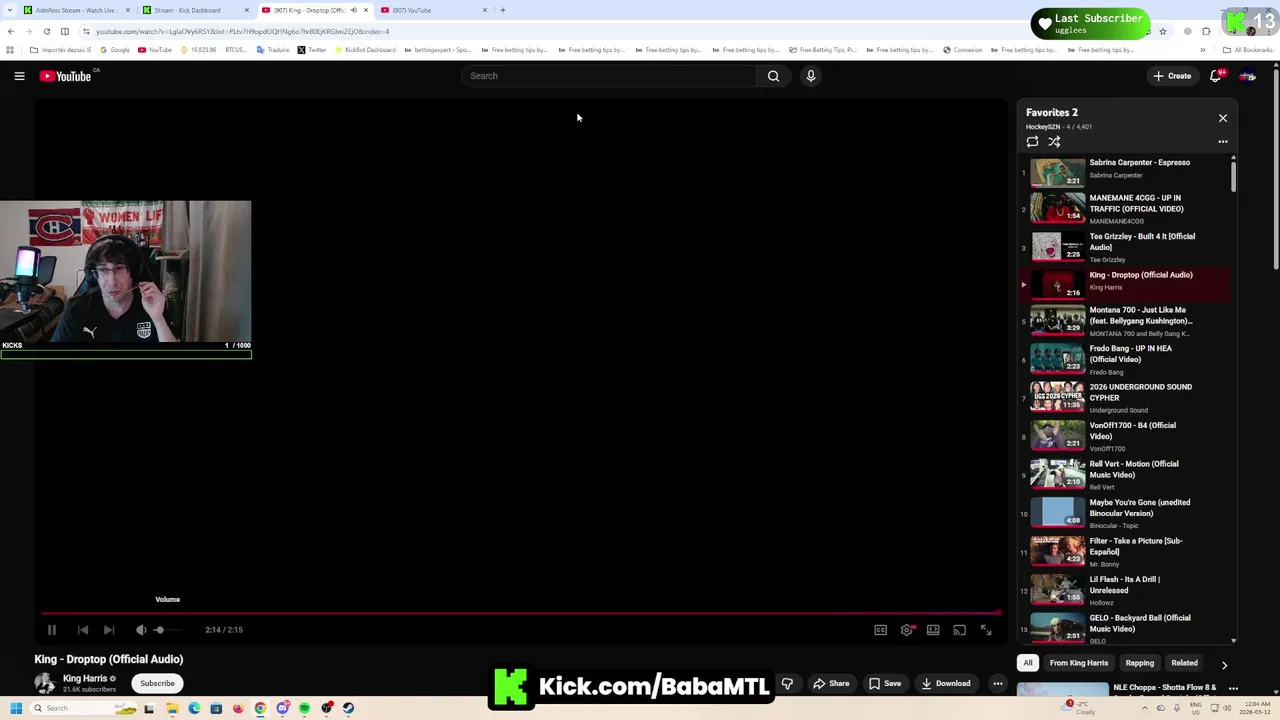Image resolution: width=1280 pixels, height=720 pixels.
Task: Open the YouTube notifications bell
Action: point(1216,76)
